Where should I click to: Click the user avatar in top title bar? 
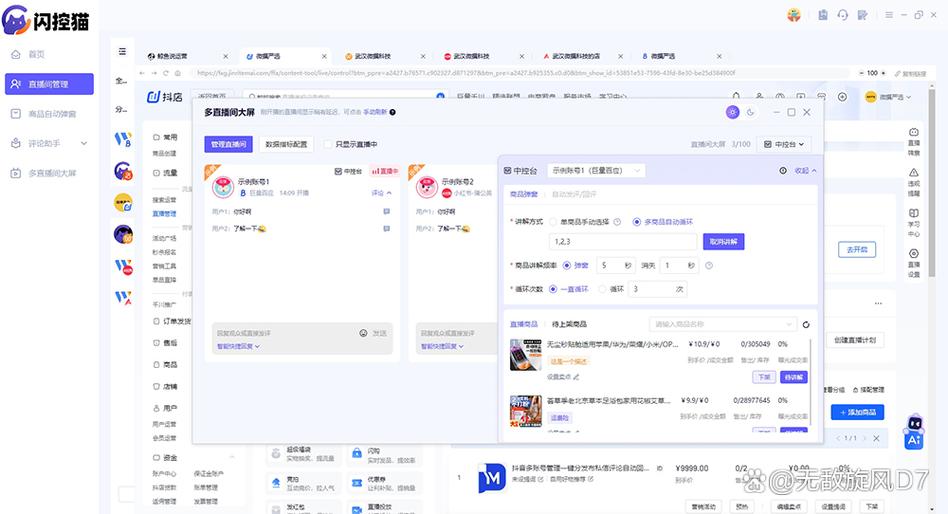(794, 15)
